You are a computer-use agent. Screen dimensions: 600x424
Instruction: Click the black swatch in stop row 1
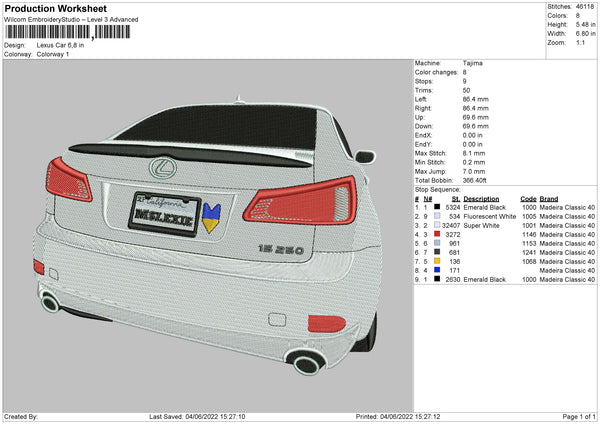tap(437, 207)
